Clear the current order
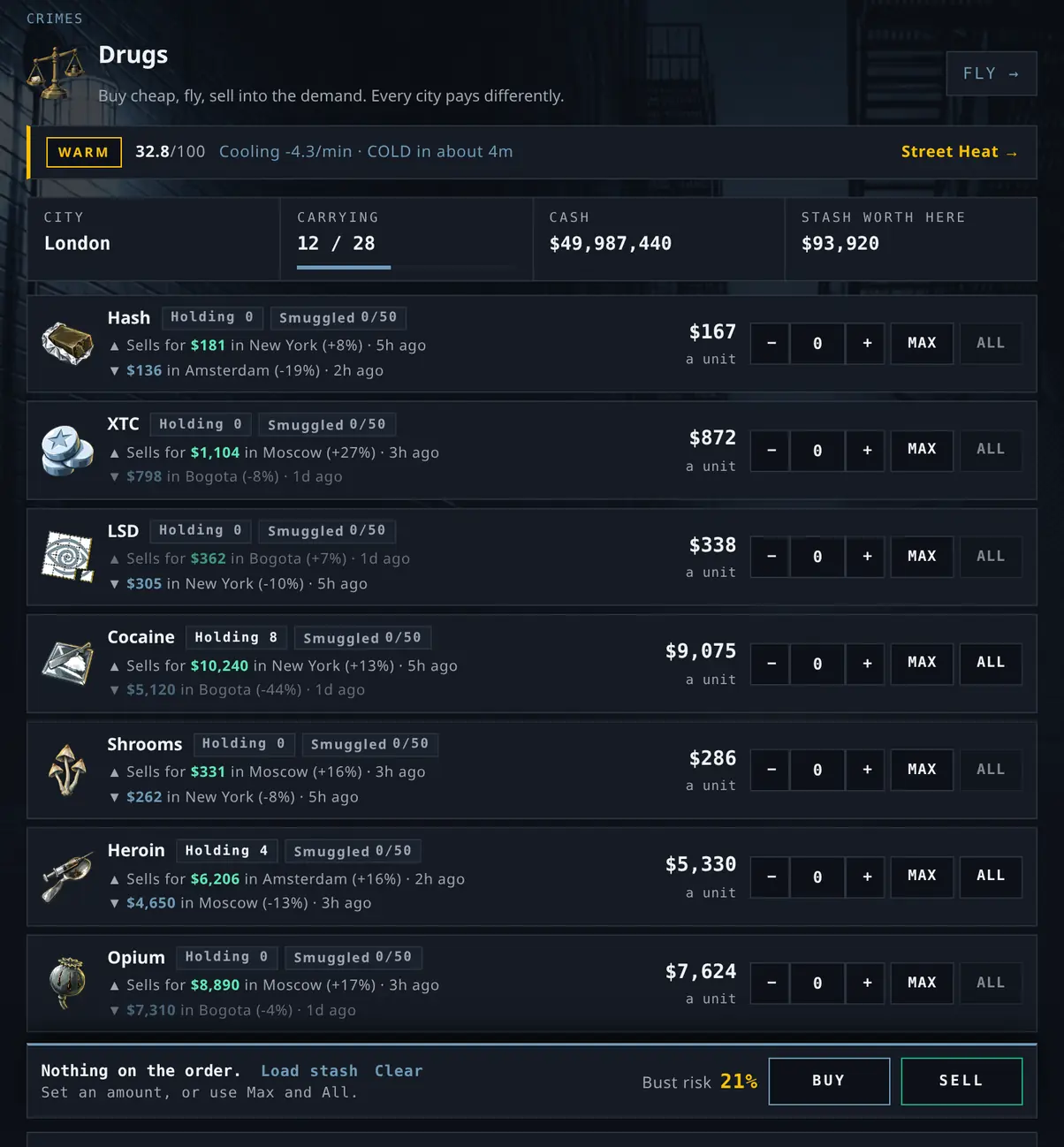Viewport: 1064px width, 1147px height. coord(399,1071)
